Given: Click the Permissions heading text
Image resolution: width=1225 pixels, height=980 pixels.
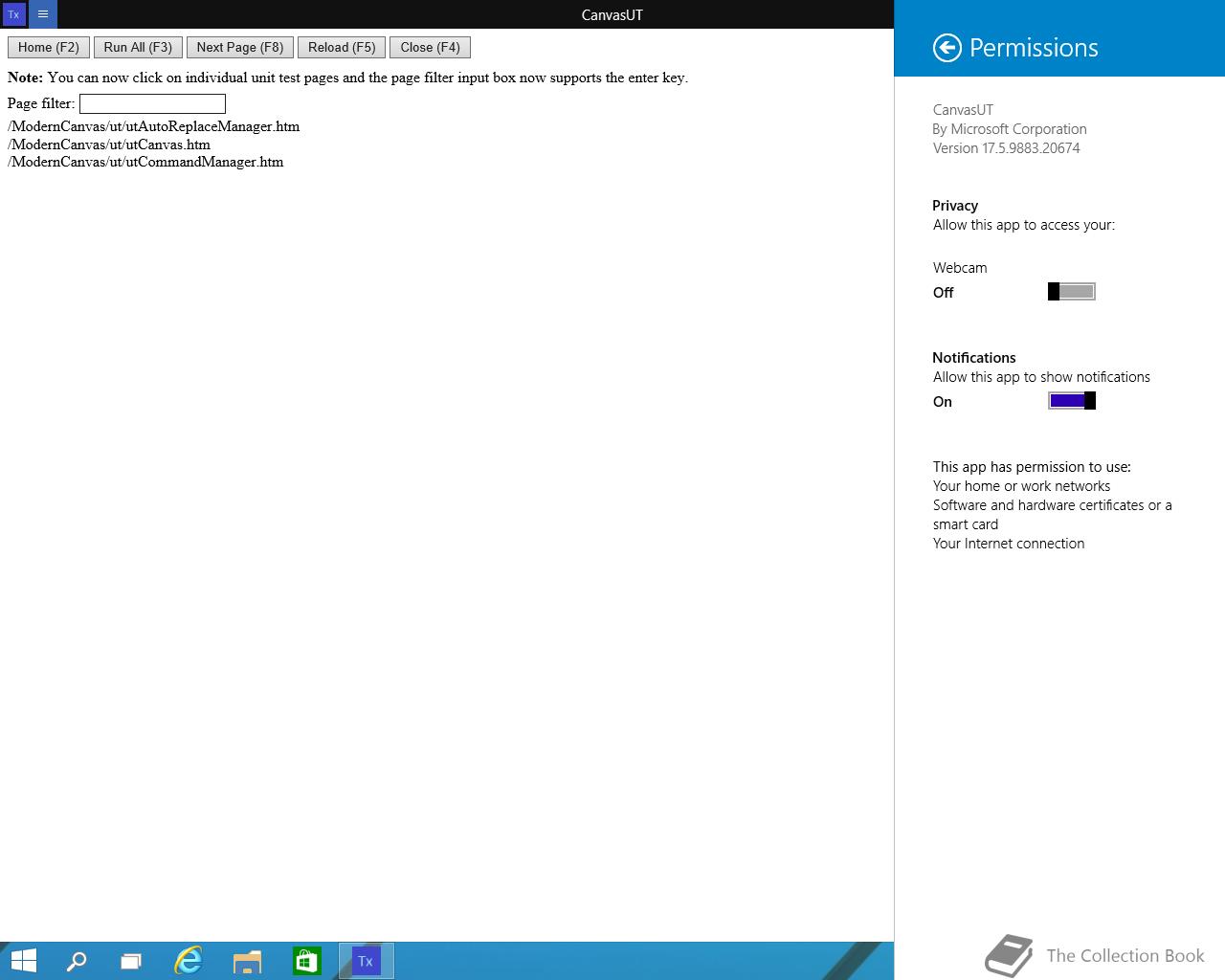Looking at the screenshot, I should [1034, 48].
